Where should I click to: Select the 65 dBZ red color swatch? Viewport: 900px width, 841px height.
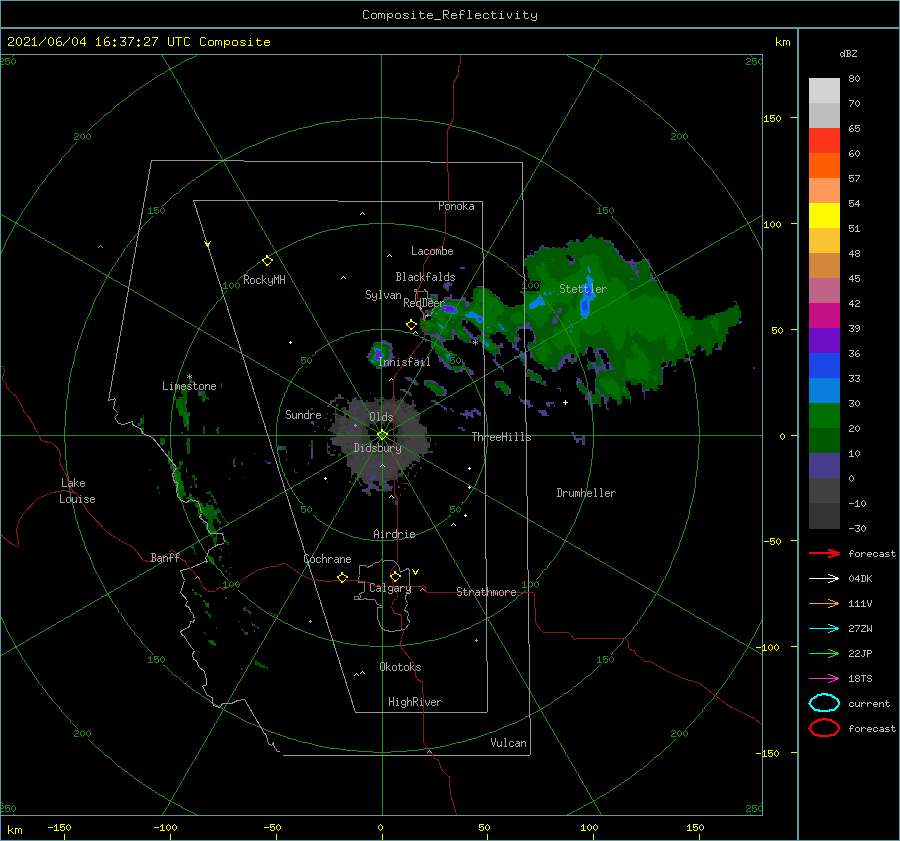click(x=824, y=141)
